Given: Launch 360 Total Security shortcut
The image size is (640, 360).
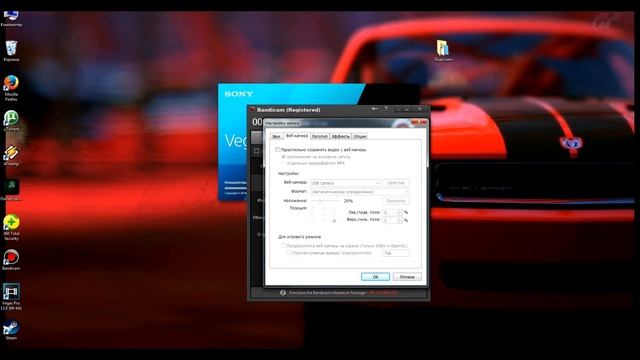Looking at the screenshot, I should 11,227.
